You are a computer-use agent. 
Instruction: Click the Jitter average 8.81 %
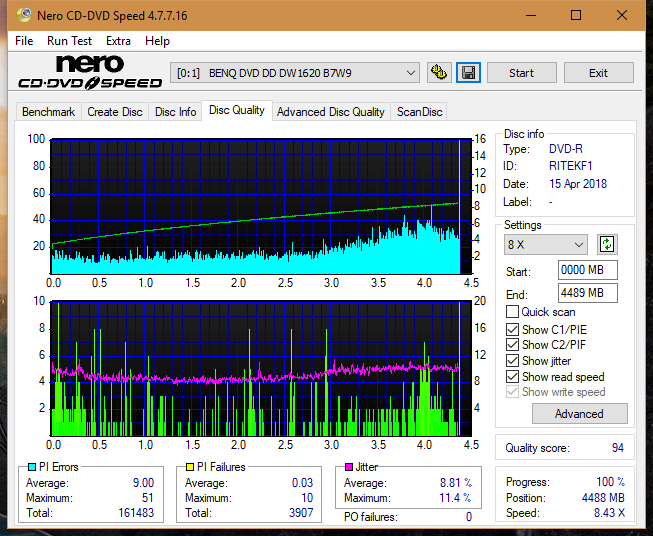pyautogui.click(x=456, y=483)
